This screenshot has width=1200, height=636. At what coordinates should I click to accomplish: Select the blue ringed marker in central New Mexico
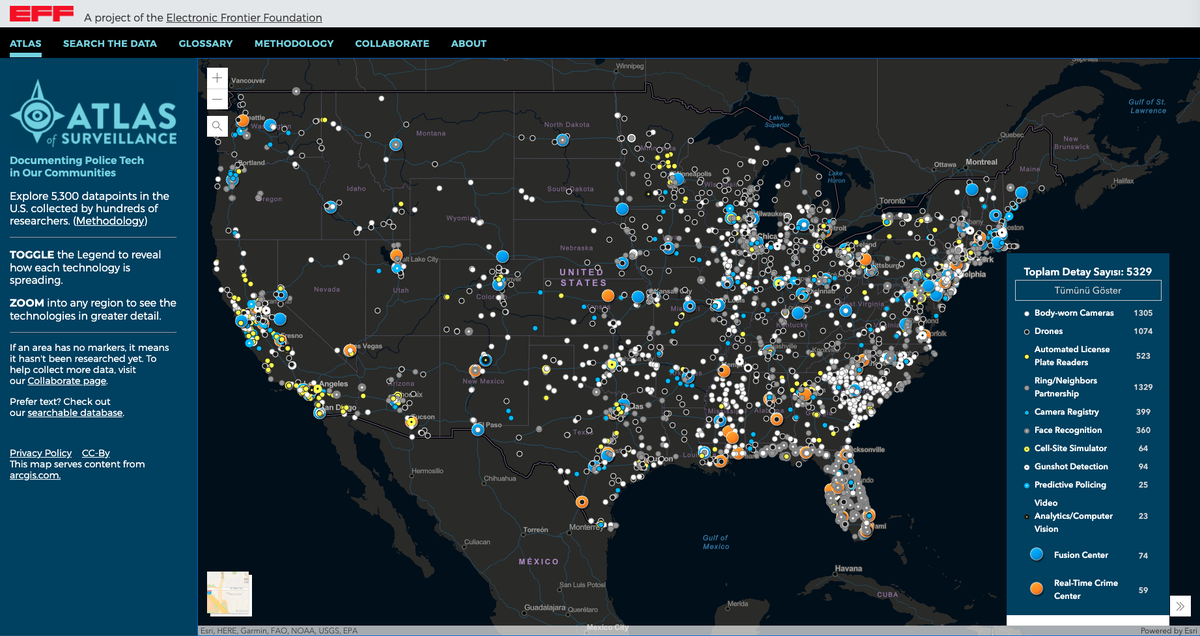pos(485,360)
